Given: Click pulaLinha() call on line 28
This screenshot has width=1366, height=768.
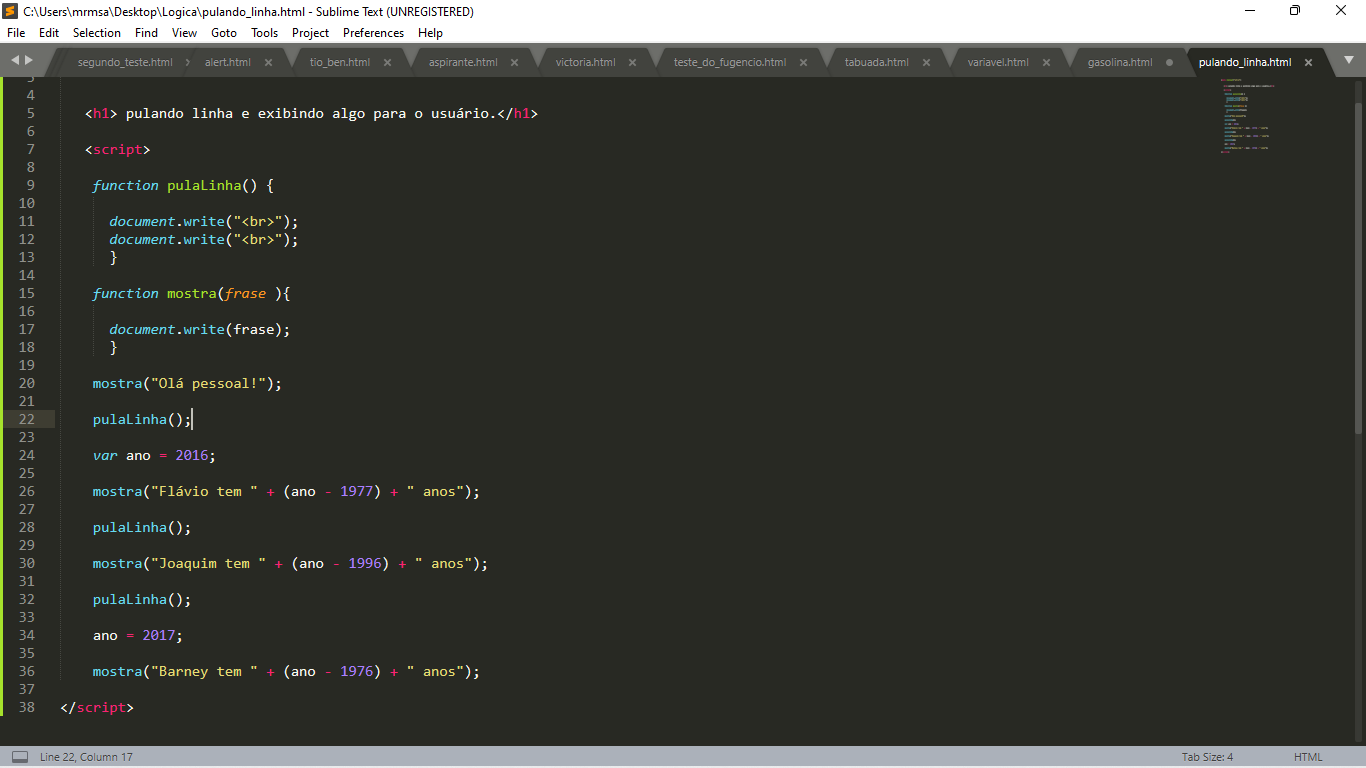Looking at the screenshot, I should pos(142,527).
